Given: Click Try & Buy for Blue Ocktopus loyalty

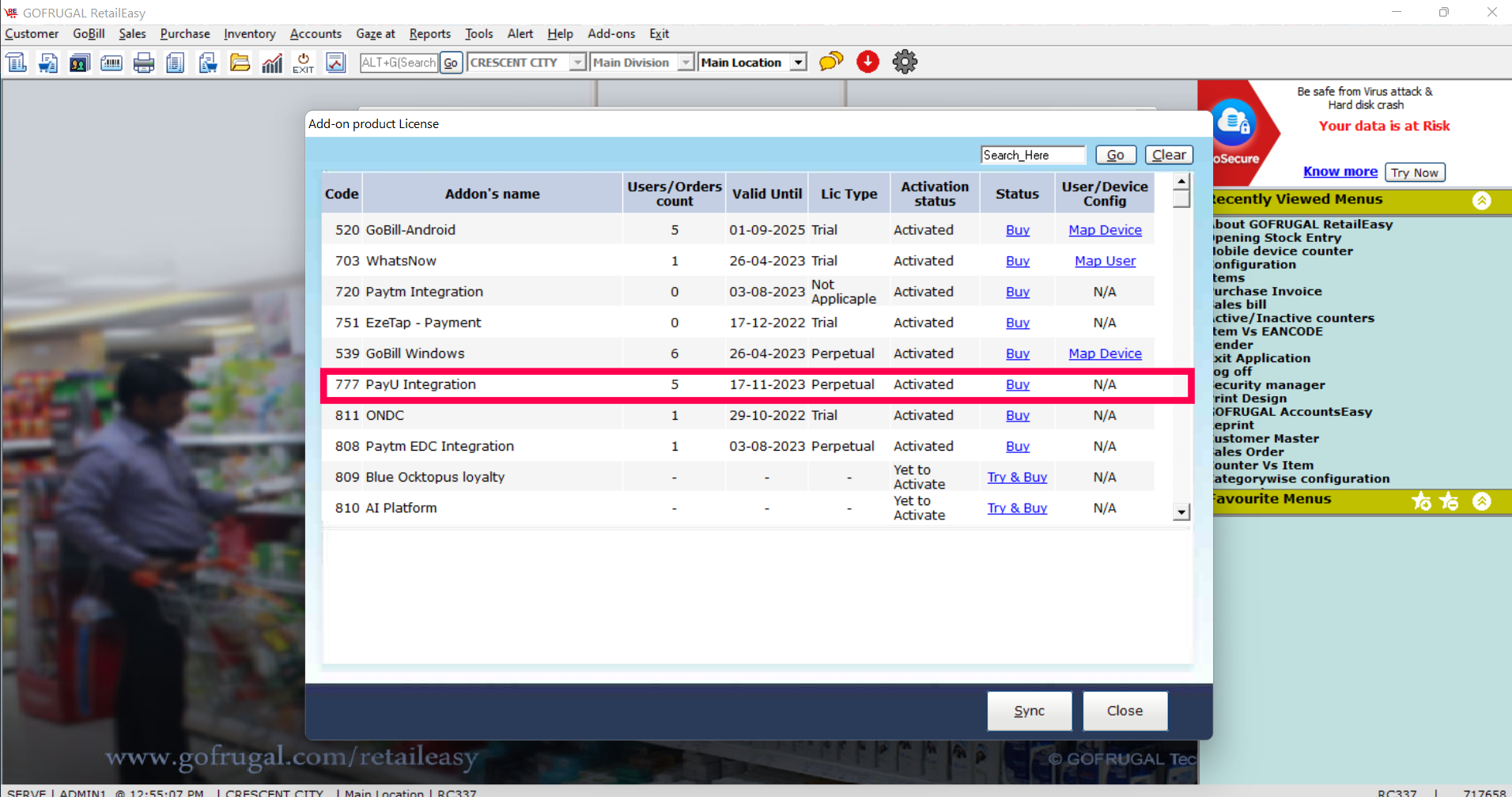Looking at the screenshot, I should pos(1017,477).
